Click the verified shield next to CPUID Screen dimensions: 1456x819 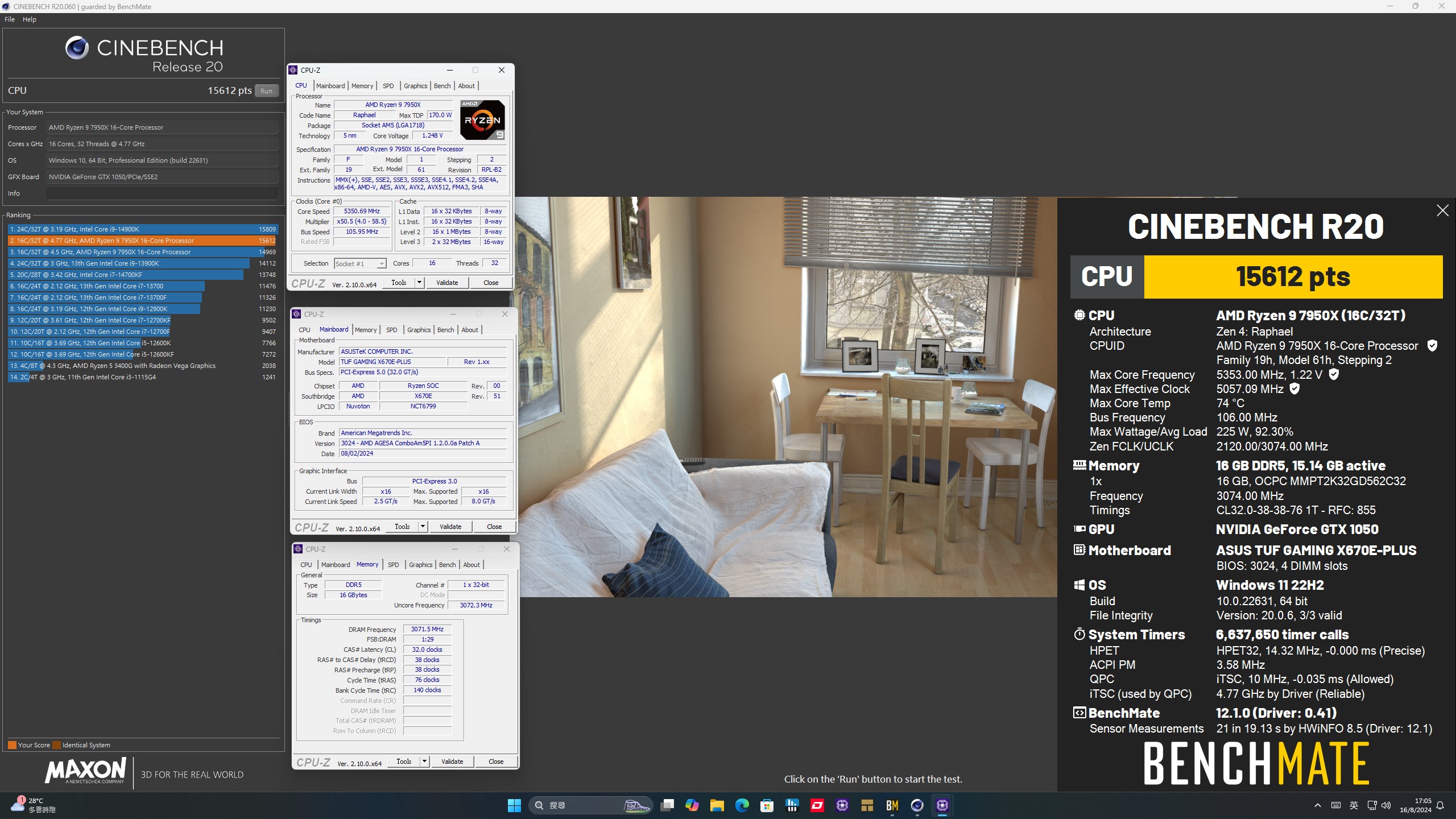click(1432, 346)
